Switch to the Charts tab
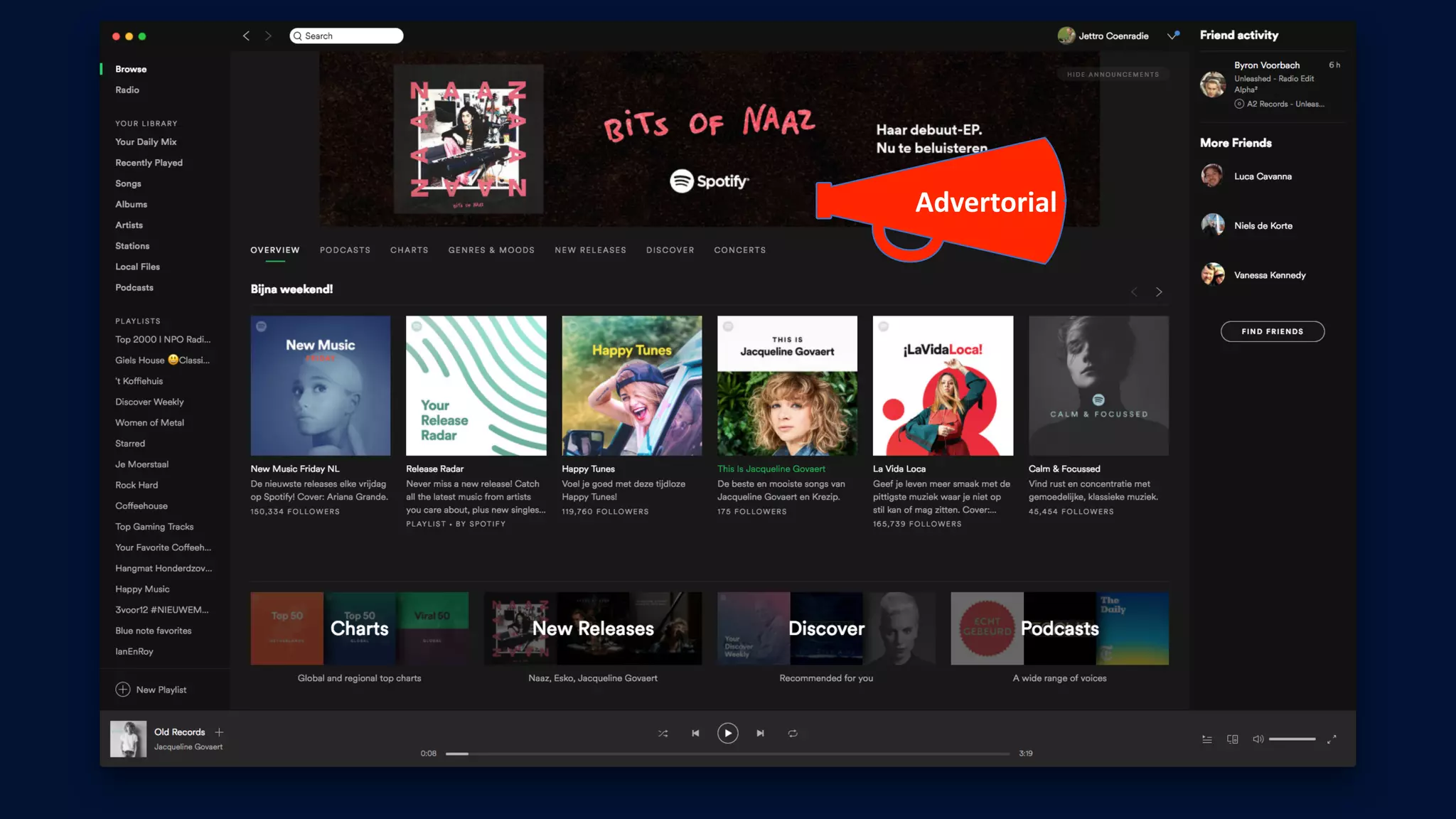The height and width of the screenshot is (819, 1456). point(409,250)
